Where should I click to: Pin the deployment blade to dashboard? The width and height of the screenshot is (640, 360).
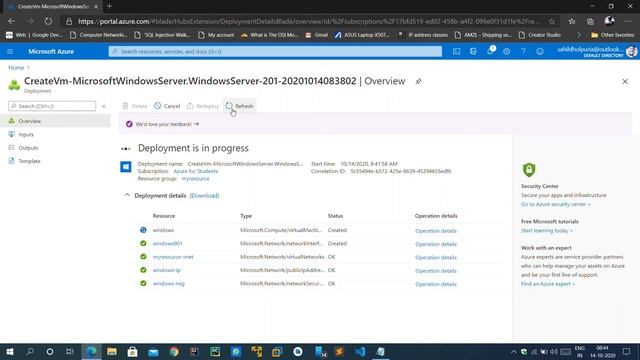tap(418, 81)
